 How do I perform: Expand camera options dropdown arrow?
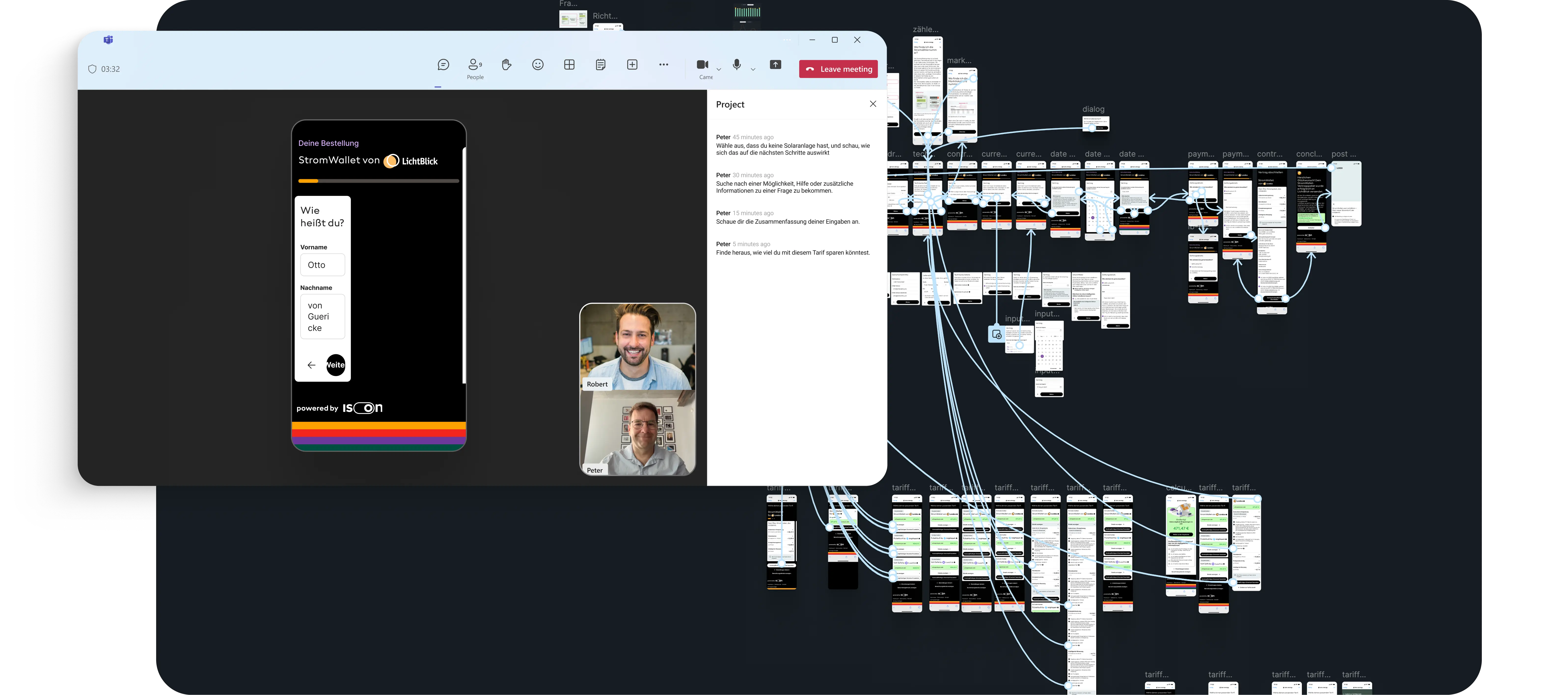719,69
